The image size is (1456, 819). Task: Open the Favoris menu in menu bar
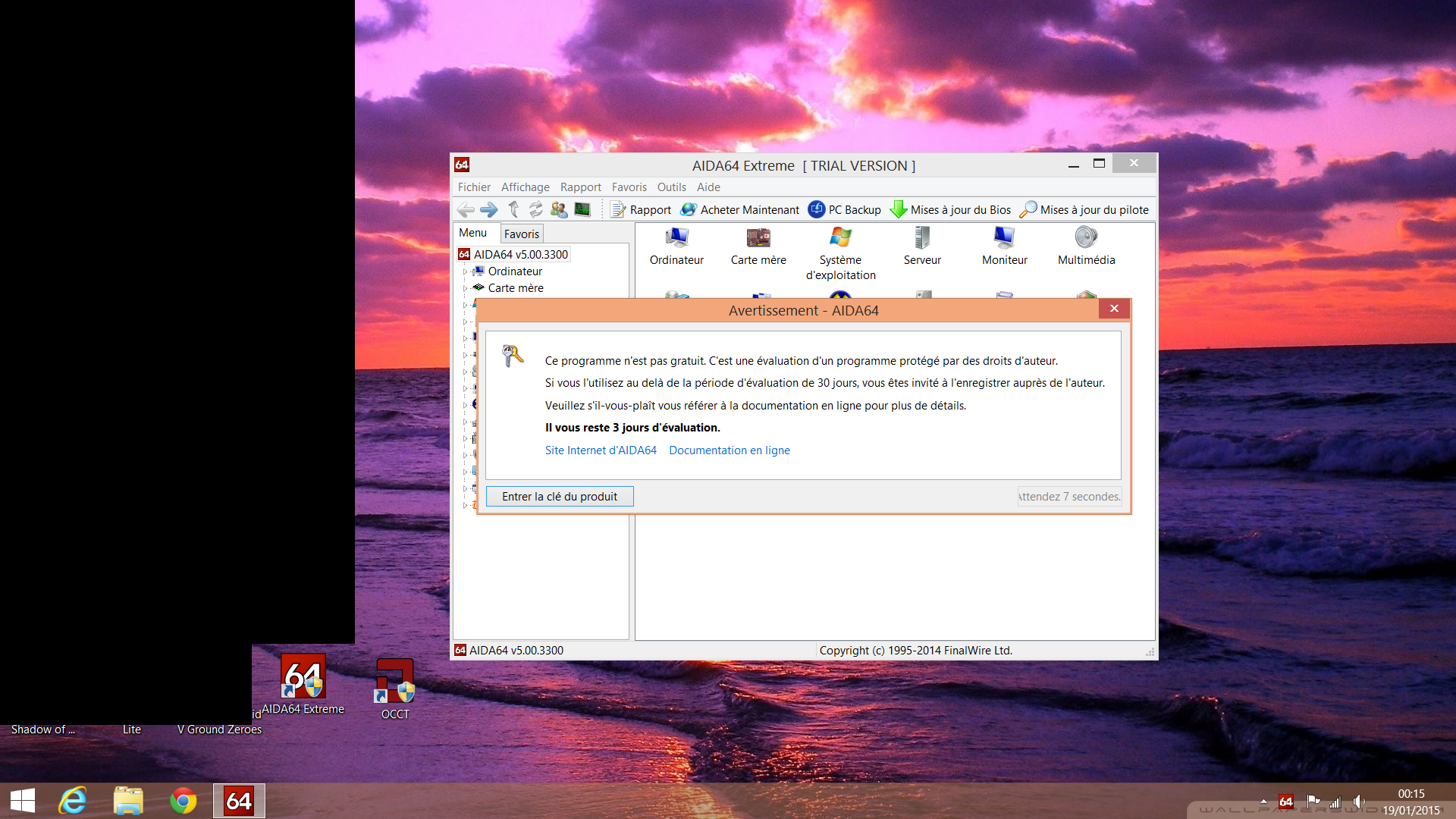tap(629, 187)
